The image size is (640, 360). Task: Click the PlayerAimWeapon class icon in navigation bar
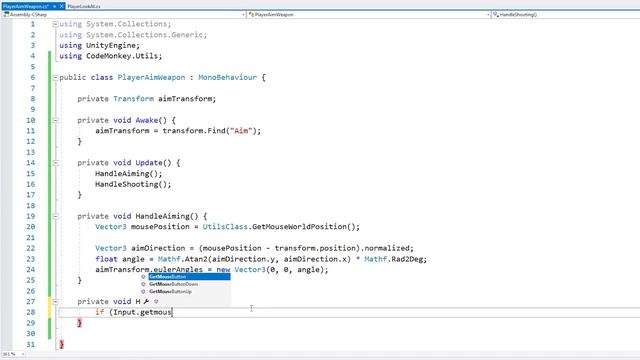point(251,14)
